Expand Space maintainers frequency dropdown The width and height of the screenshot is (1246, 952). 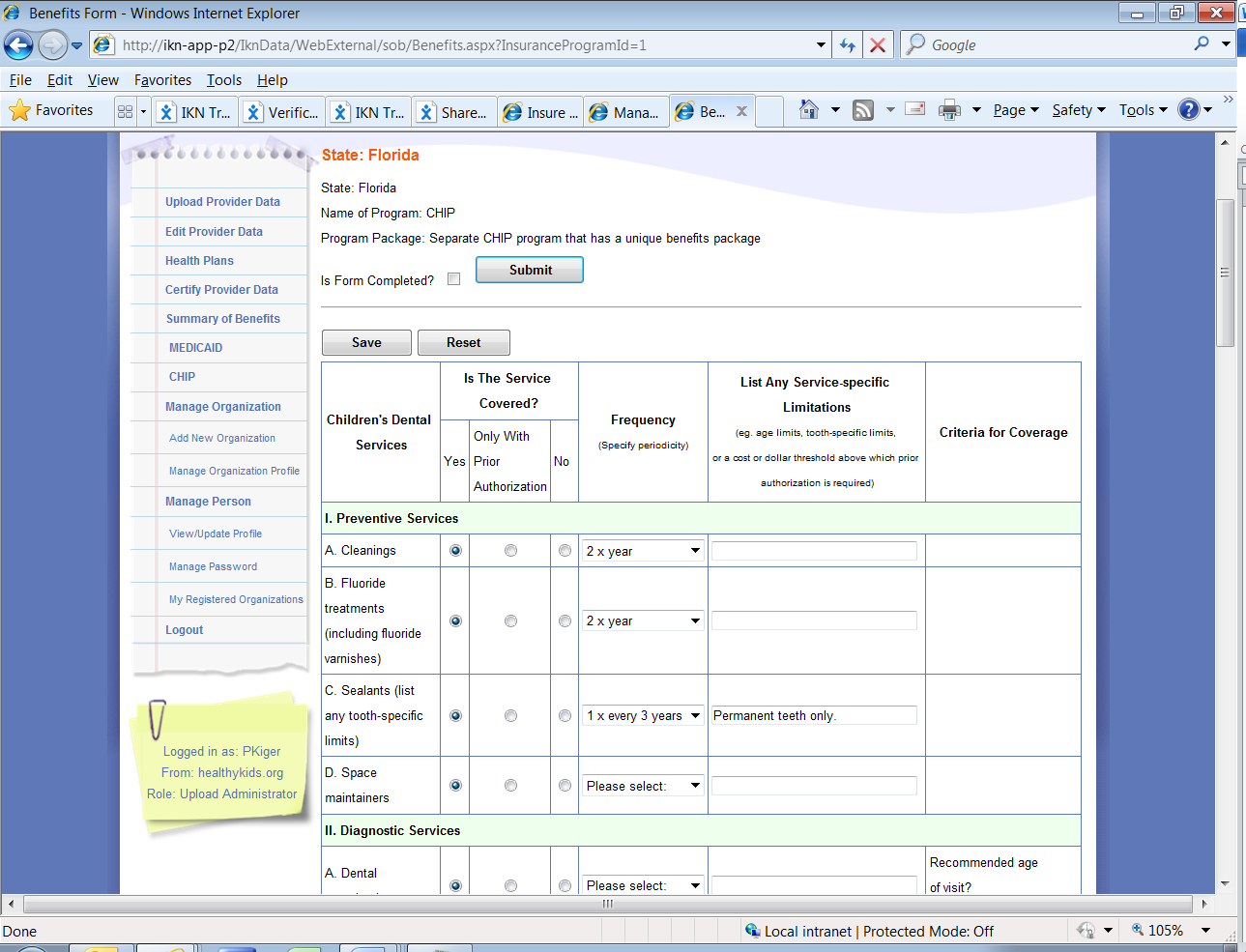[x=643, y=786]
